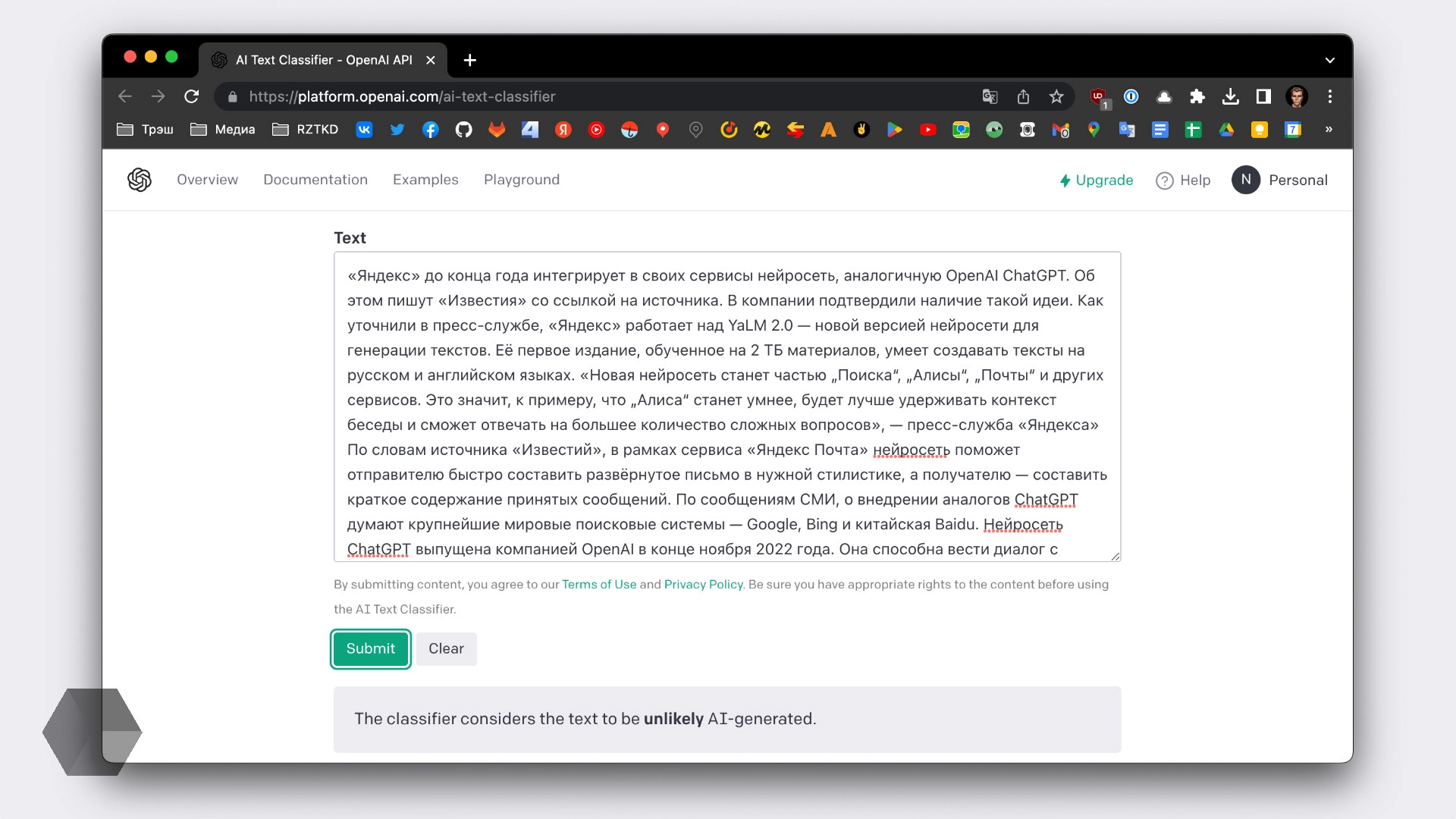Open the YouTube Music bookmark icon
Viewport: 1456px width, 819px height.
pos(597,130)
